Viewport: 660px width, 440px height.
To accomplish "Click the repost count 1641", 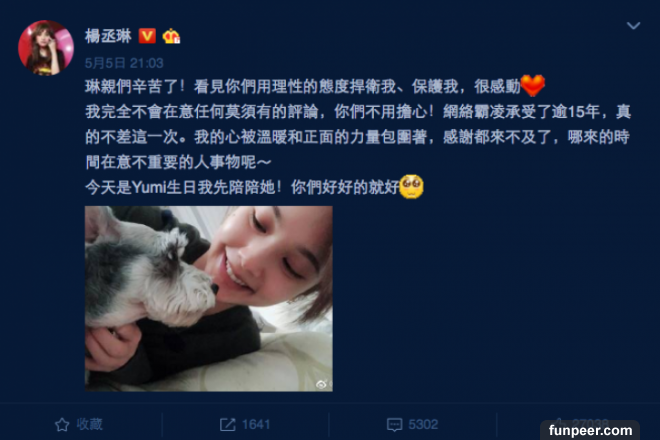I will (256, 424).
